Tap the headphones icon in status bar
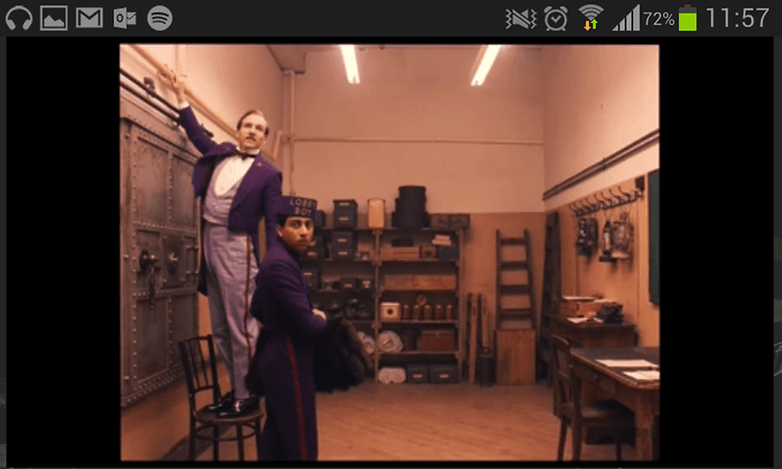The image size is (782, 469). pyautogui.click(x=19, y=18)
